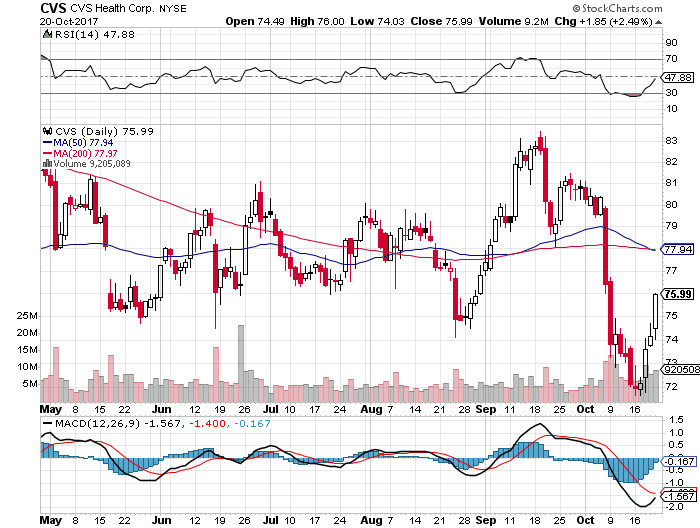Click the 77.94 moving average price tag
700x528 pixels.
[678, 249]
